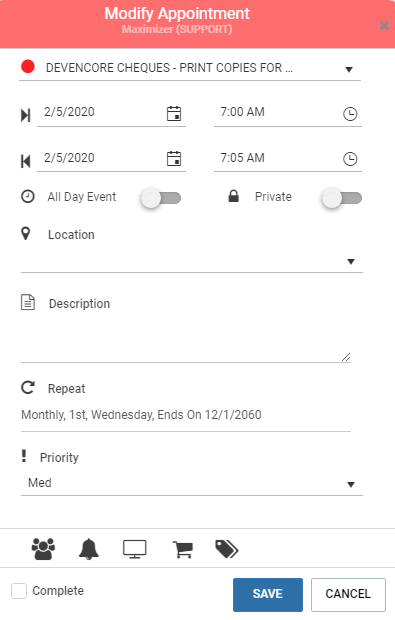This screenshot has width=395, height=620.
Task: Open attendees people icon
Action: (x=43, y=549)
